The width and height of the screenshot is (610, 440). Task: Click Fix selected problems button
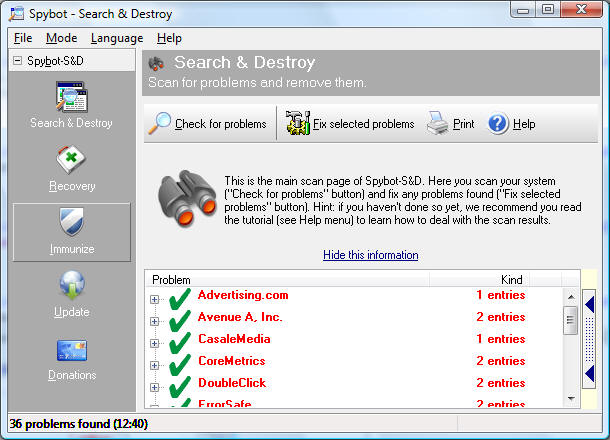pos(350,124)
